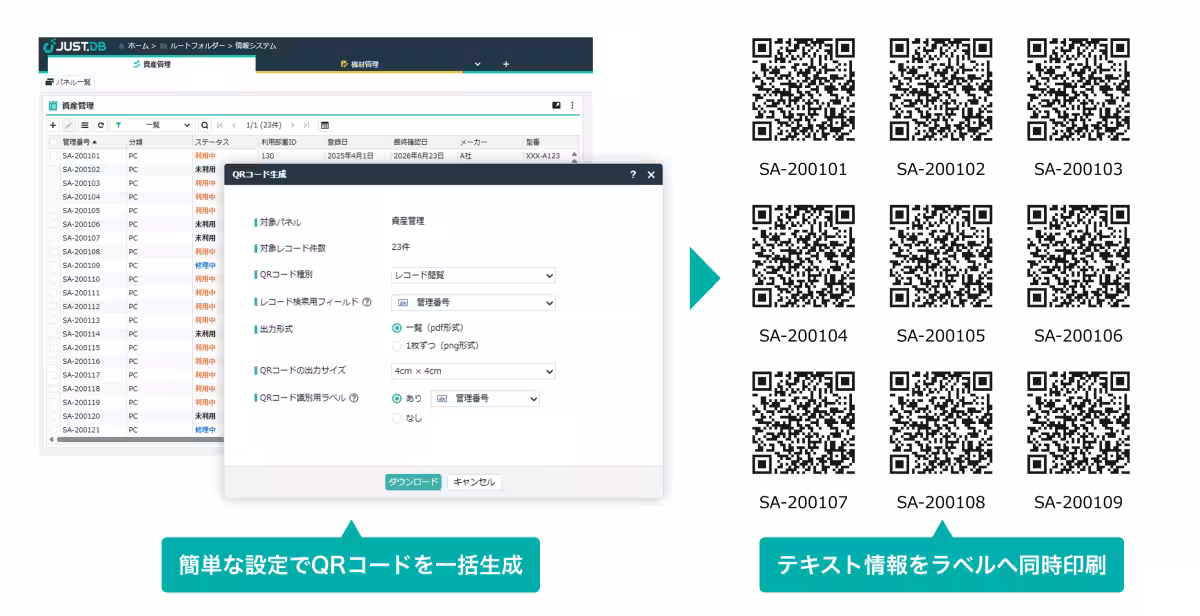Tick the header select-all checkbox
1200x616 pixels.
point(54,143)
